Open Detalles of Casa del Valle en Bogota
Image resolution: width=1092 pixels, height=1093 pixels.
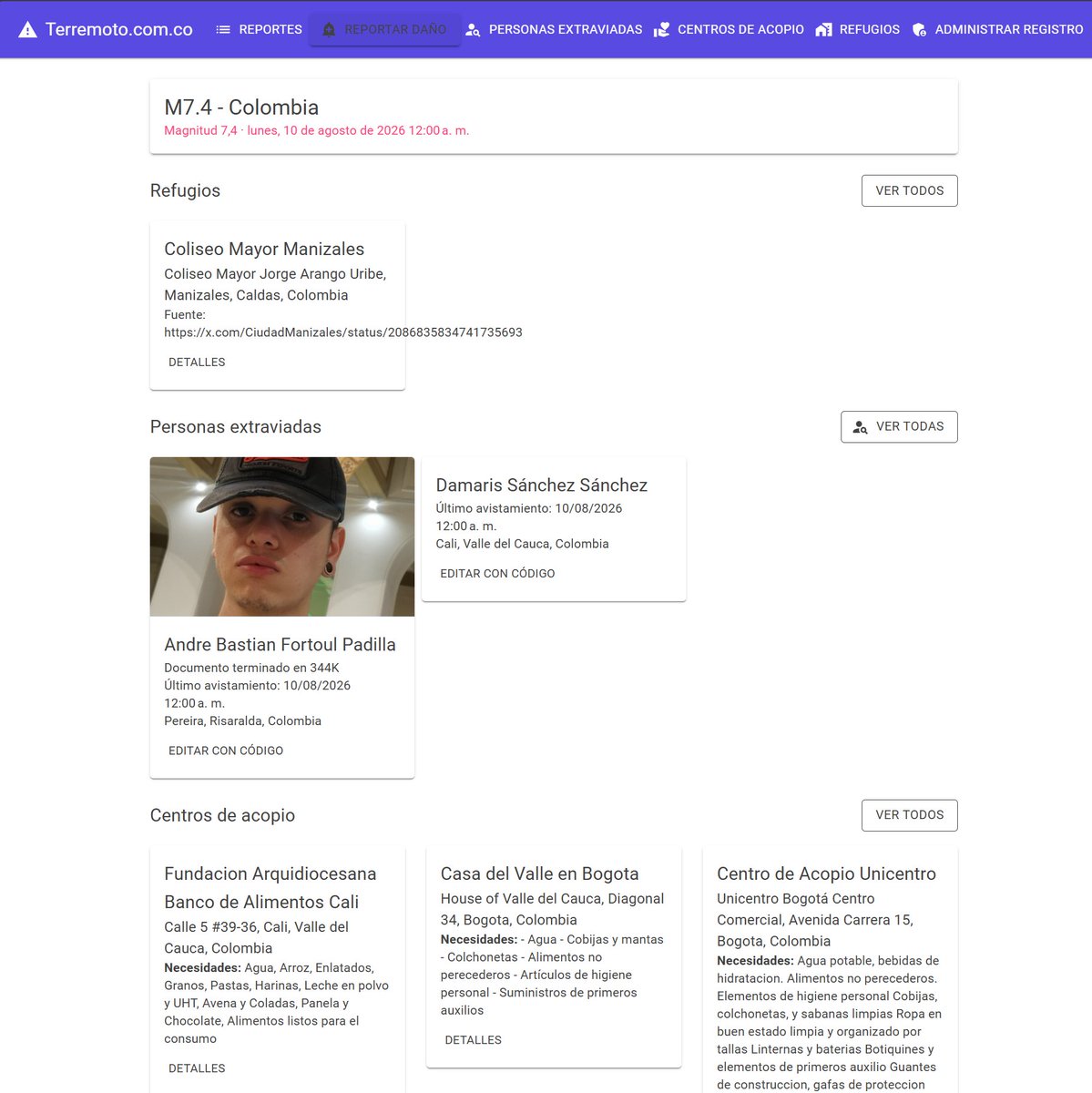coord(473,1040)
